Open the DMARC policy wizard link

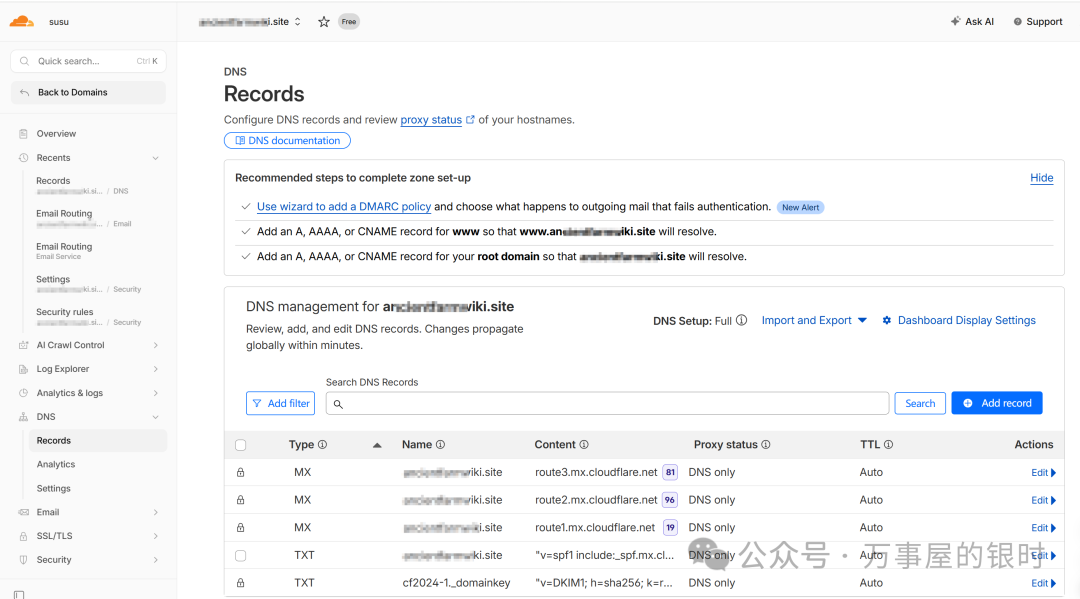(343, 207)
